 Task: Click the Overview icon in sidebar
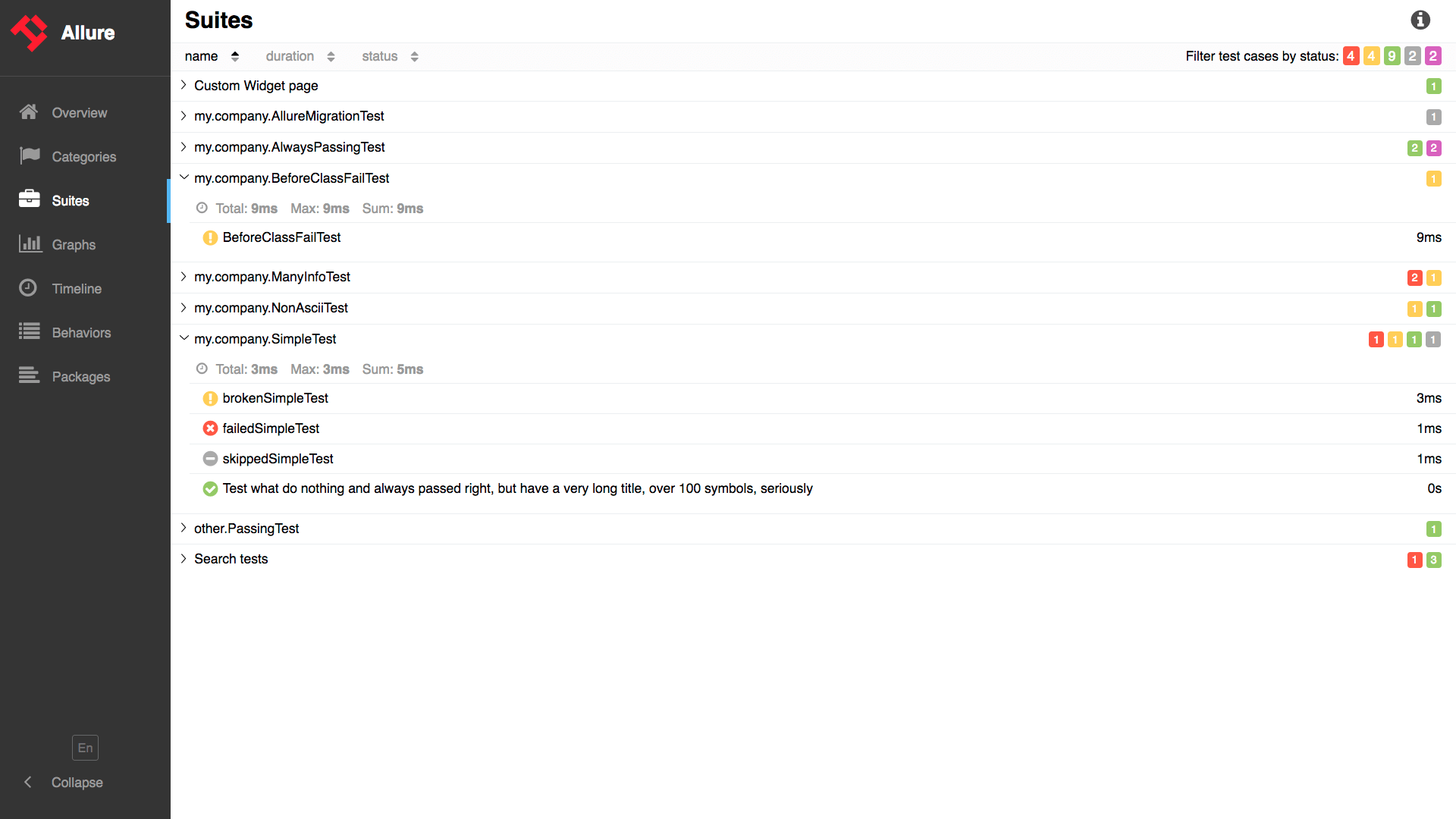(28, 112)
